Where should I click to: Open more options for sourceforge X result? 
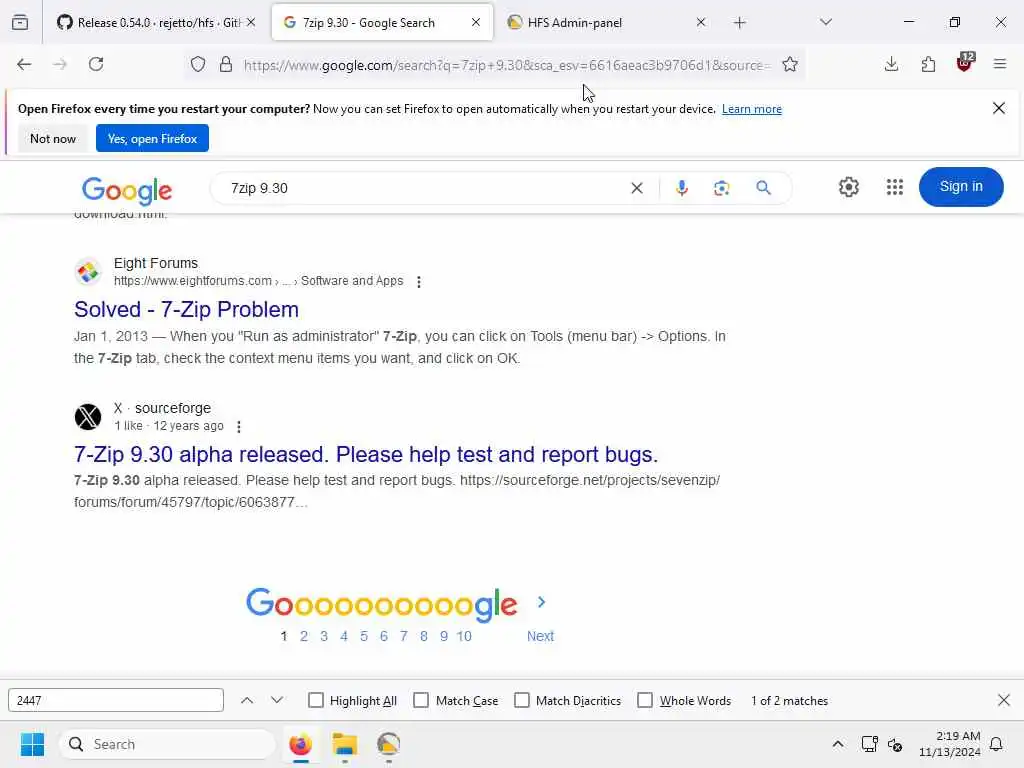click(239, 426)
